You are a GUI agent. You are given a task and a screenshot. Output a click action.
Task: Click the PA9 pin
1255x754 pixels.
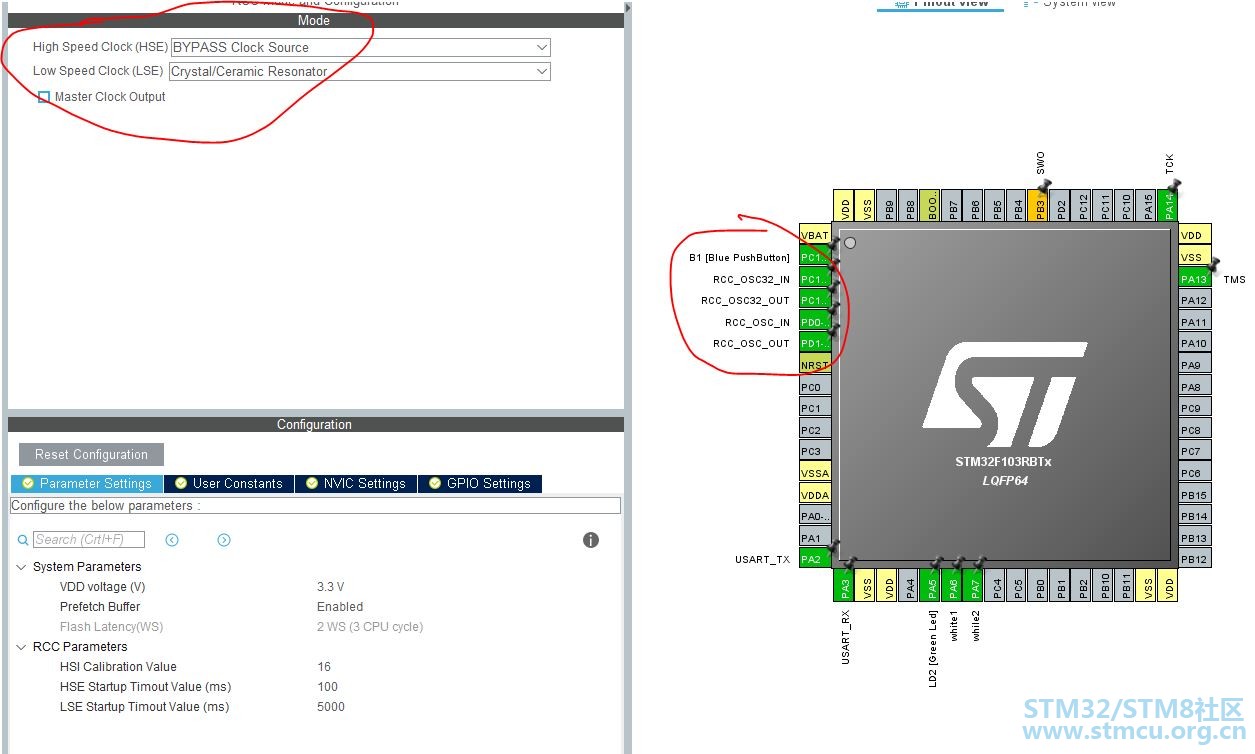(1195, 365)
